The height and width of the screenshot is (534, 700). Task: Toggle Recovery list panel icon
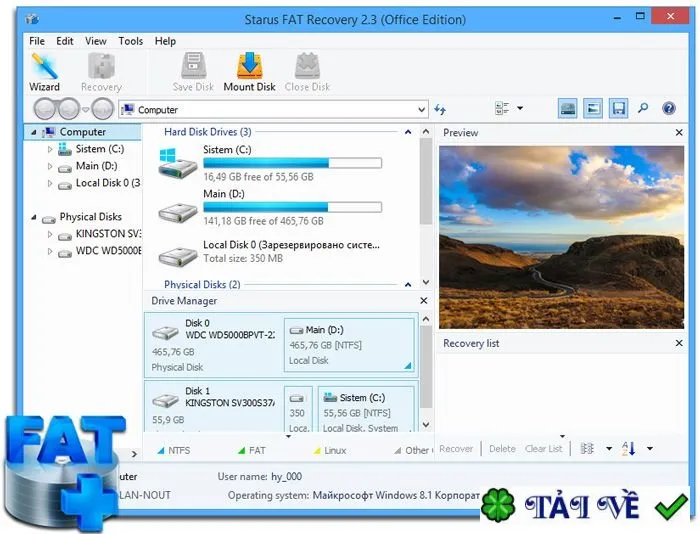618,108
